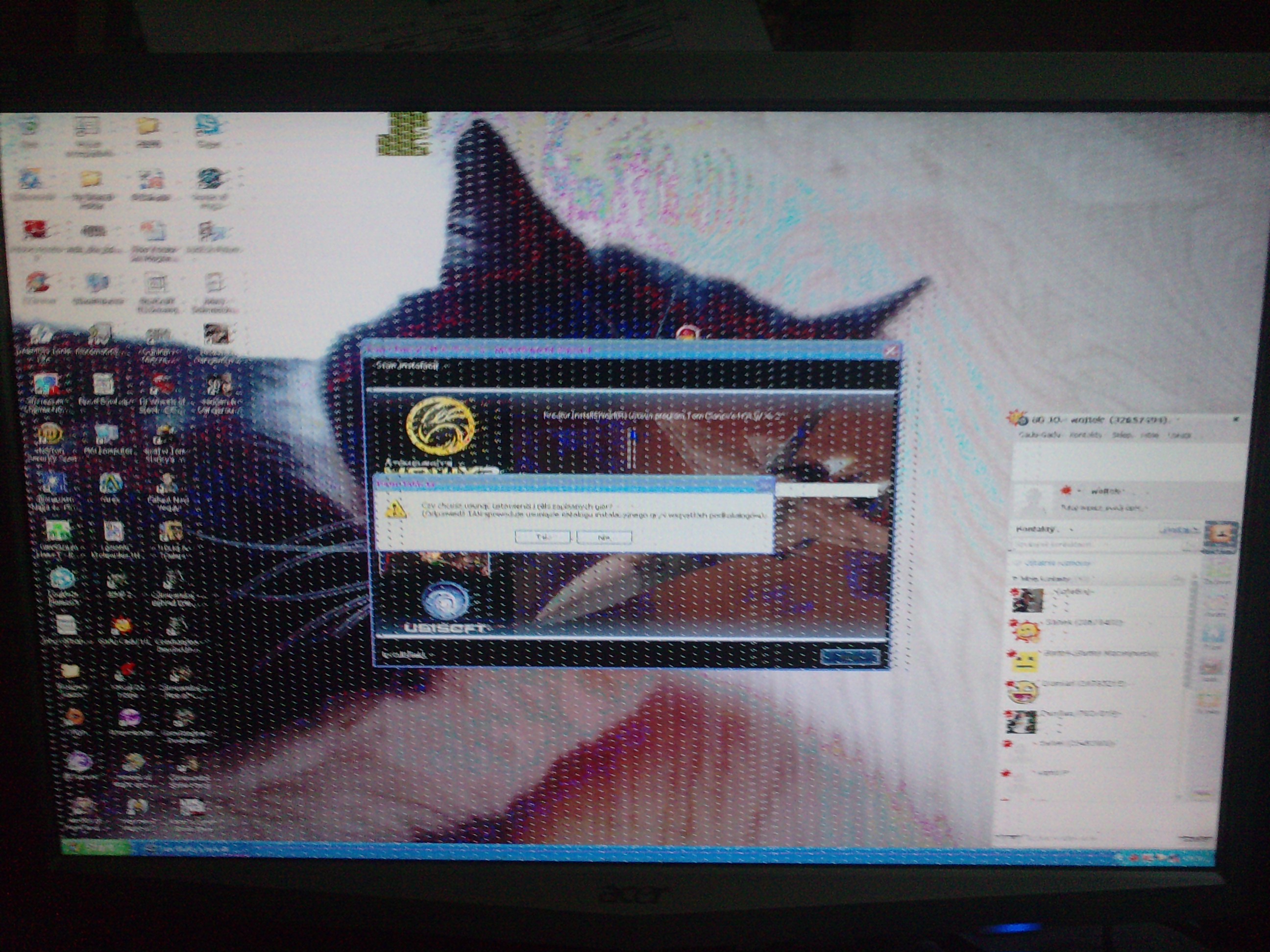The image size is (1270, 952).
Task: Click the Anuluj button in the installer
Action: (x=849, y=657)
